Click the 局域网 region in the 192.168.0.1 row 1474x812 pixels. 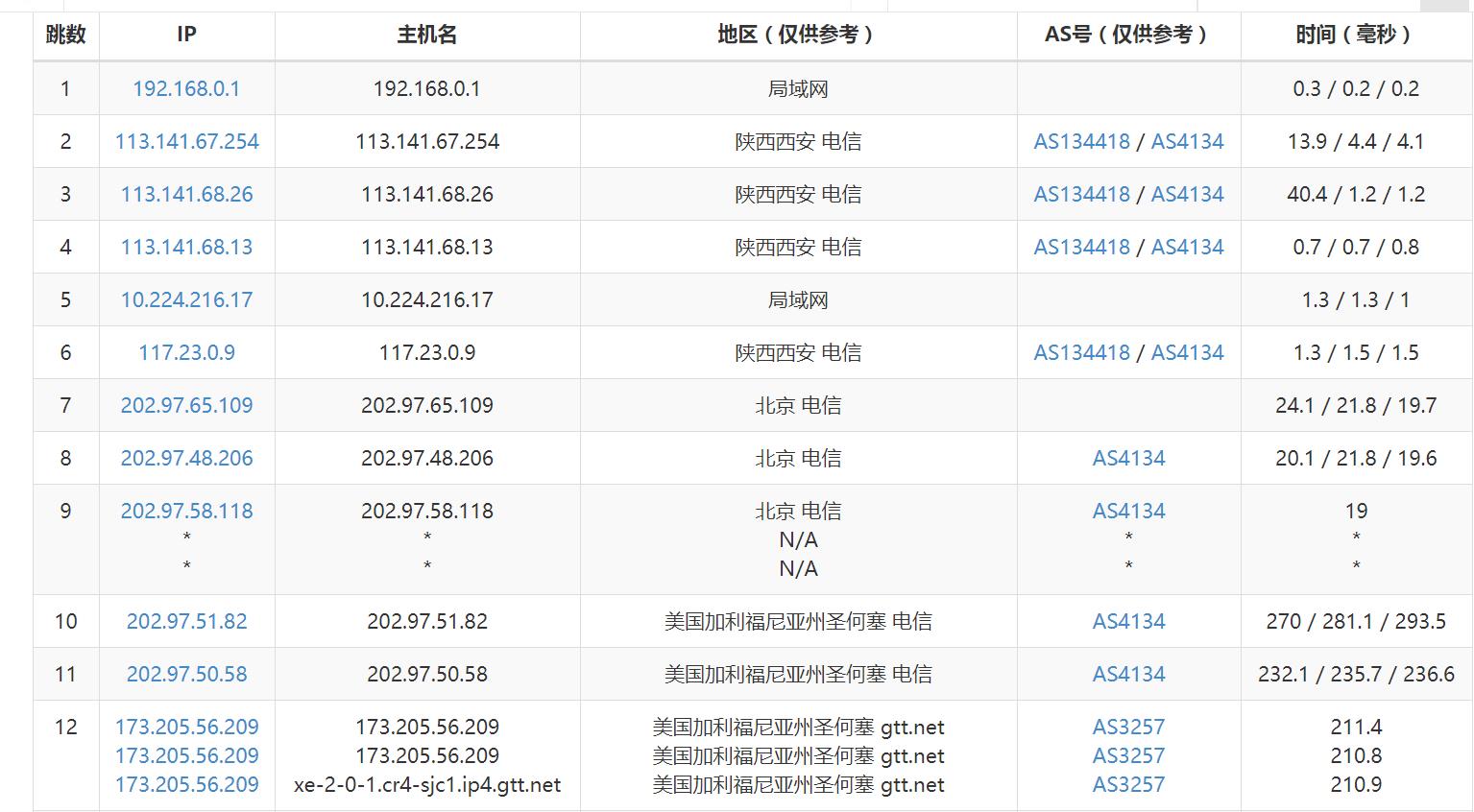798,88
